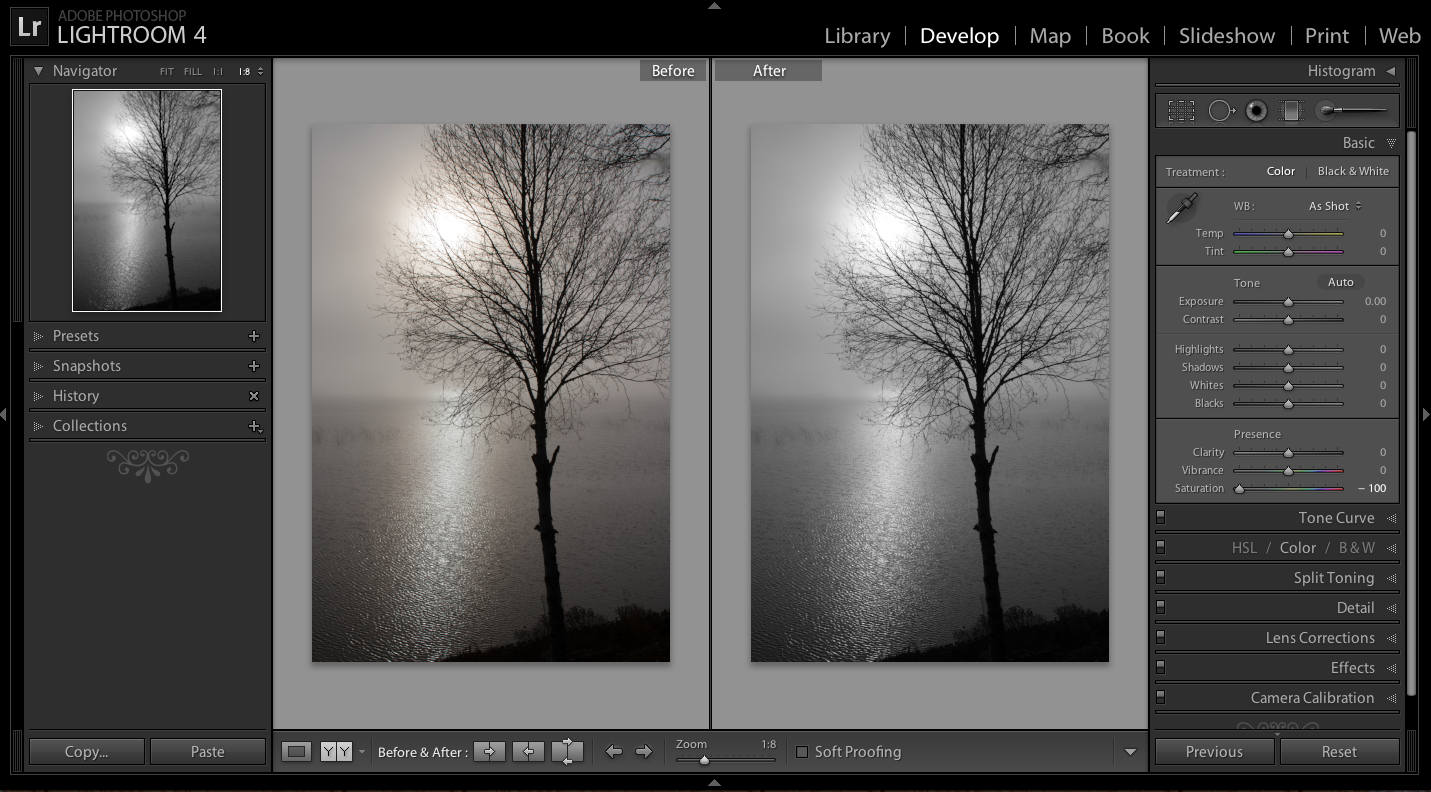1431x792 pixels.
Task: Open the WB As Shot dropdown
Action: pyautogui.click(x=1335, y=206)
